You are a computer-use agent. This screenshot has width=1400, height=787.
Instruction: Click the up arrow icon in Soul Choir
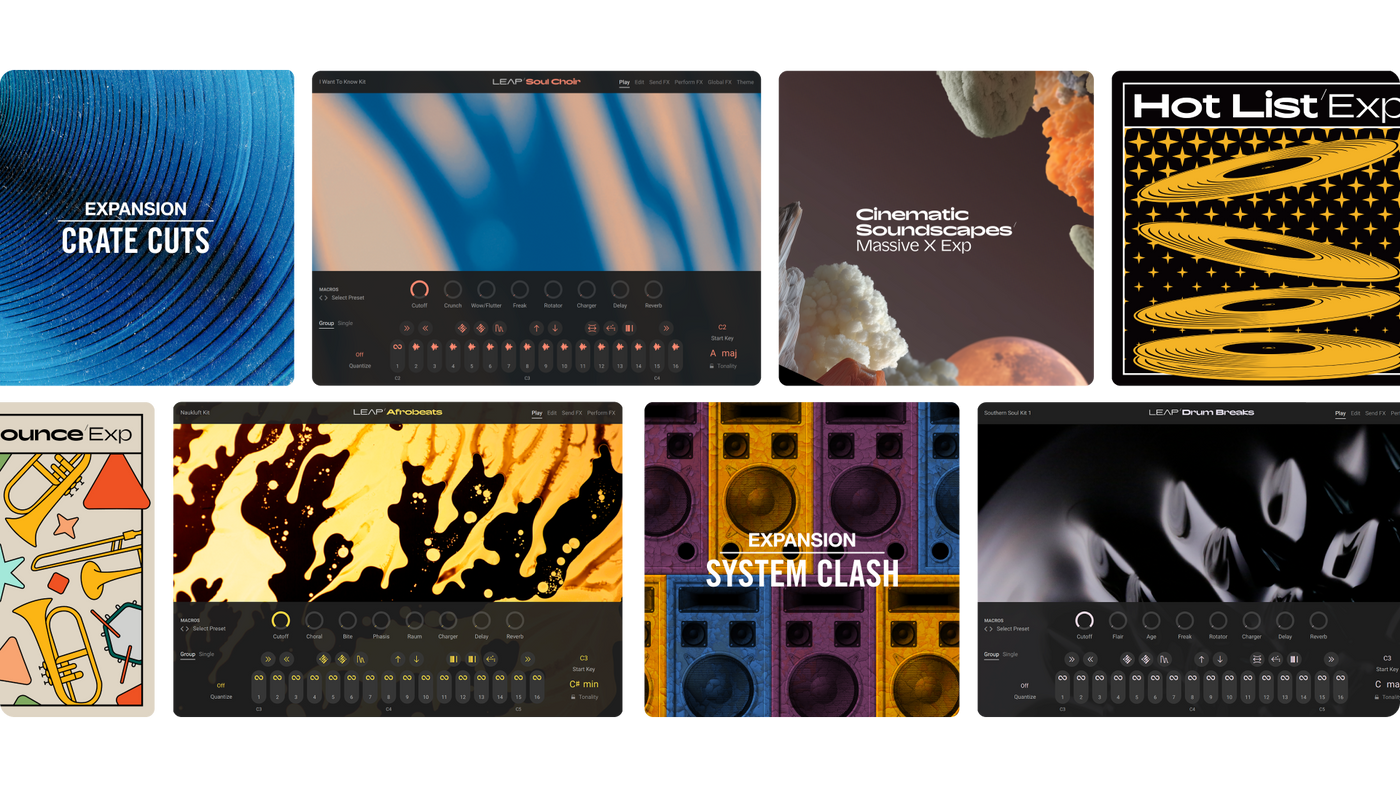pos(536,328)
